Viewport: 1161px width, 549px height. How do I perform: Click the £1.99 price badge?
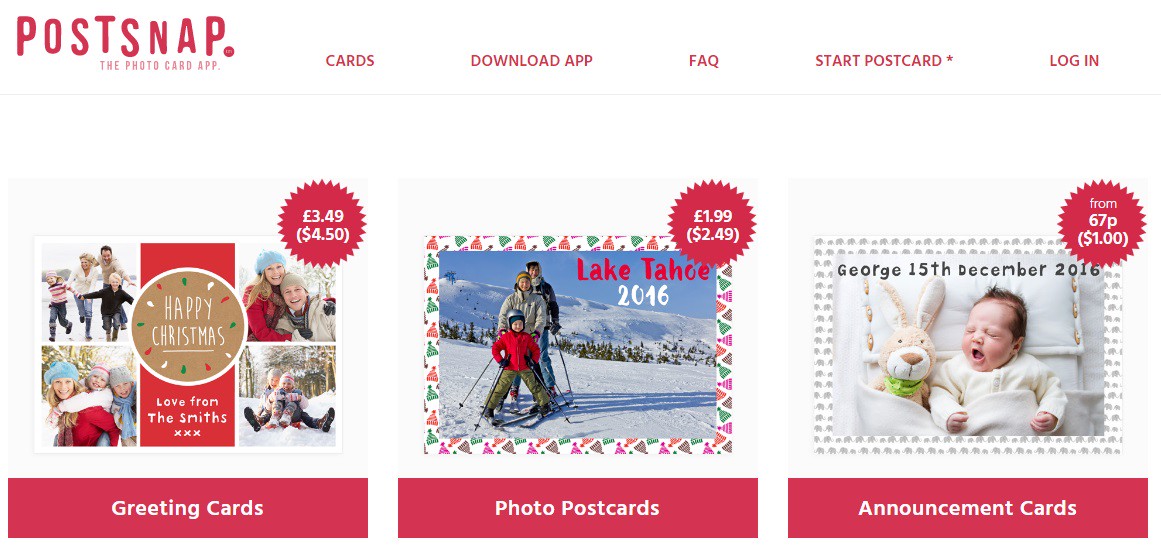coord(712,224)
